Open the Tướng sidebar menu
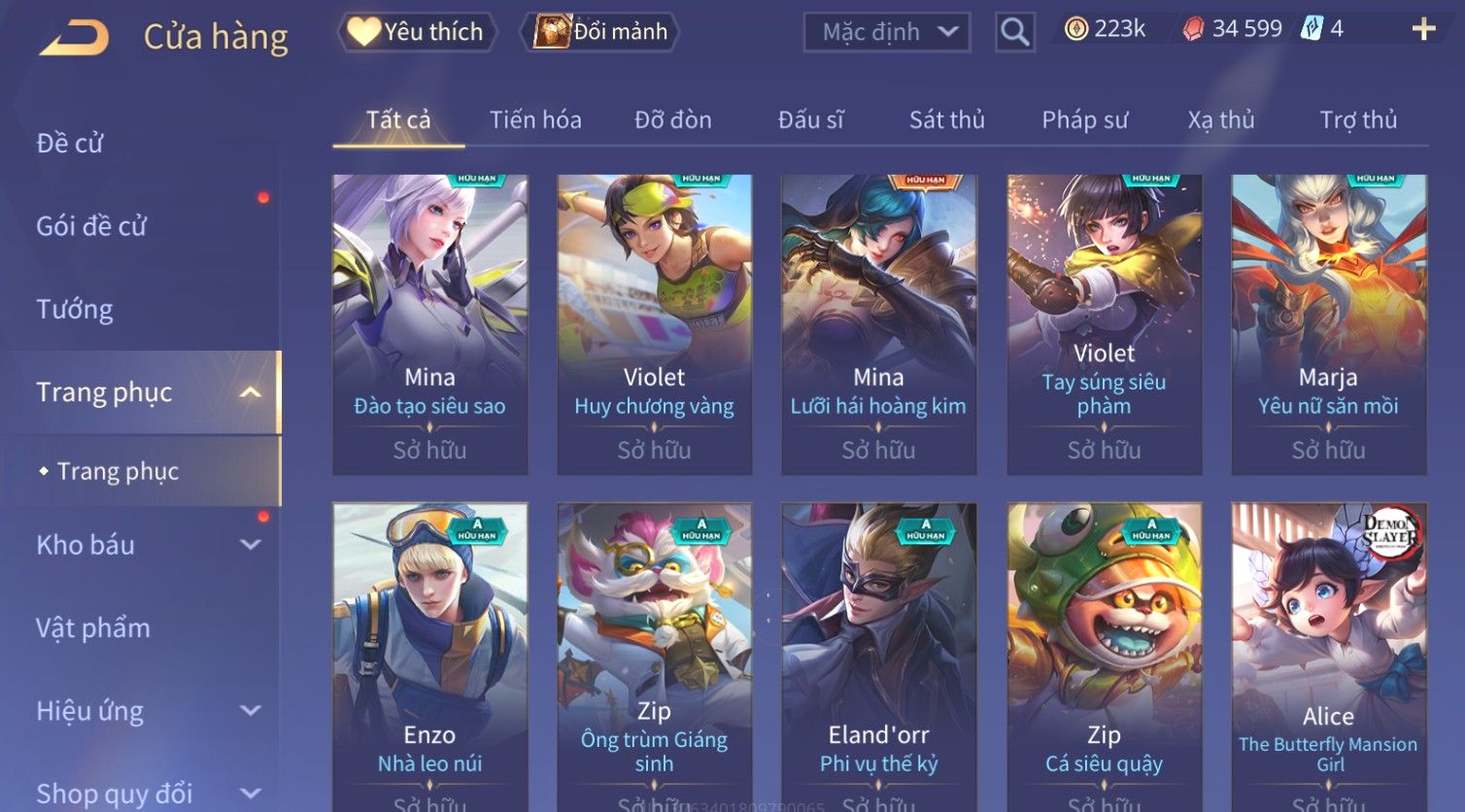Viewport: 1465px width, 812px height. (x=75, y=309)
